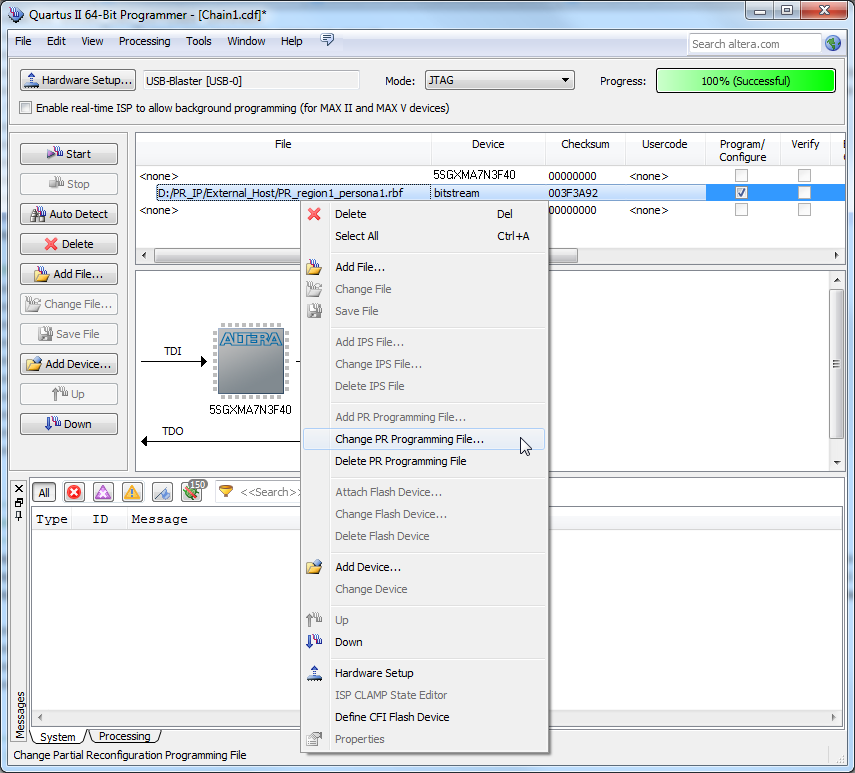Viewport: 855px width, 773px height.
Task: Click the Auto Detect button
Action: pos(69,214)
